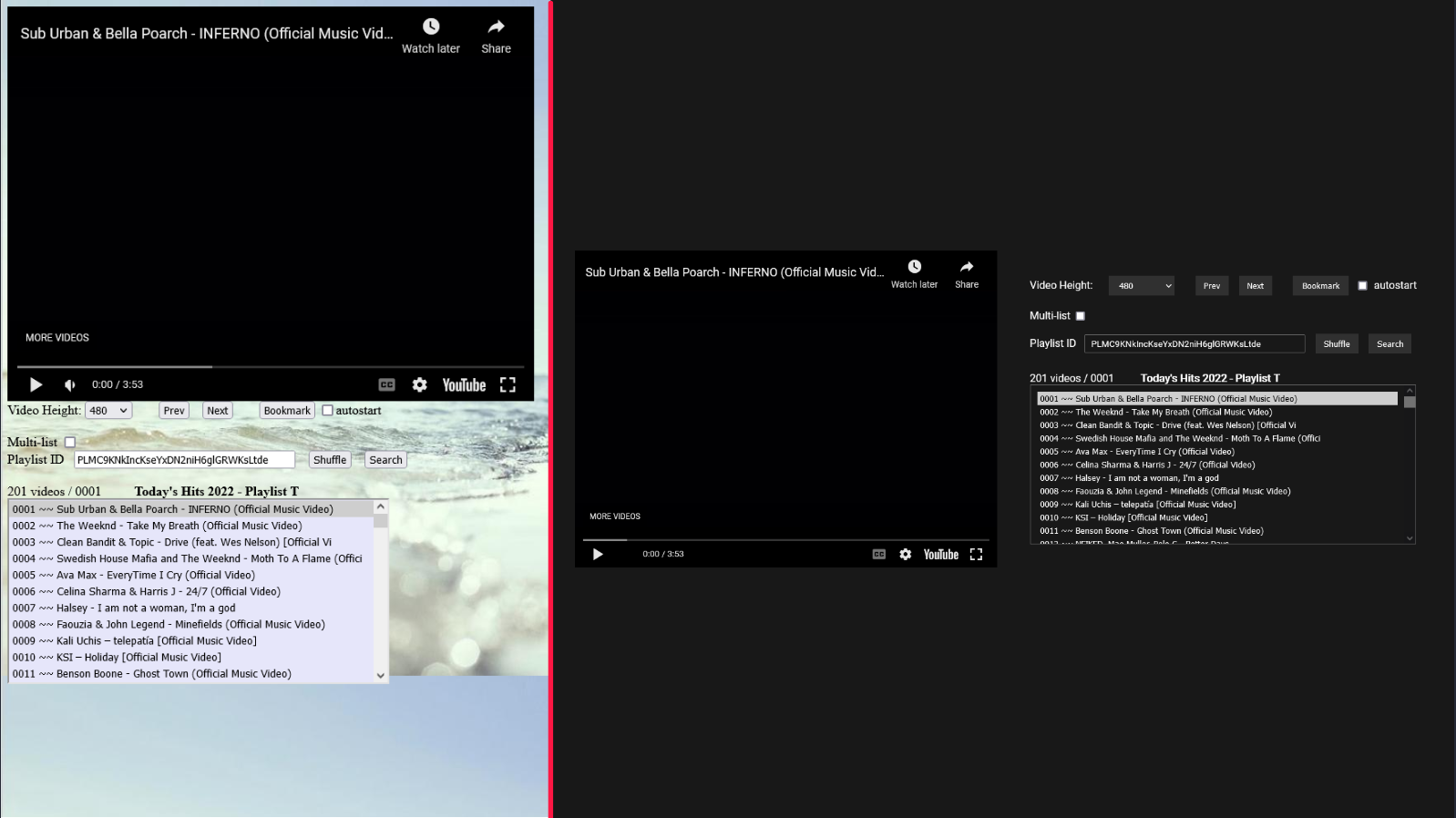
Task: Open video title link in left player
Action: tap(207, 34)
